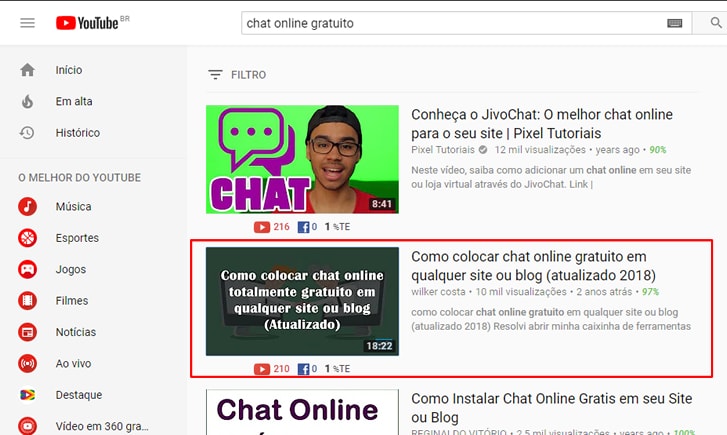Click the Histórico clock icon
Screen dimensions: 727x435
click(x=27, y=133)
